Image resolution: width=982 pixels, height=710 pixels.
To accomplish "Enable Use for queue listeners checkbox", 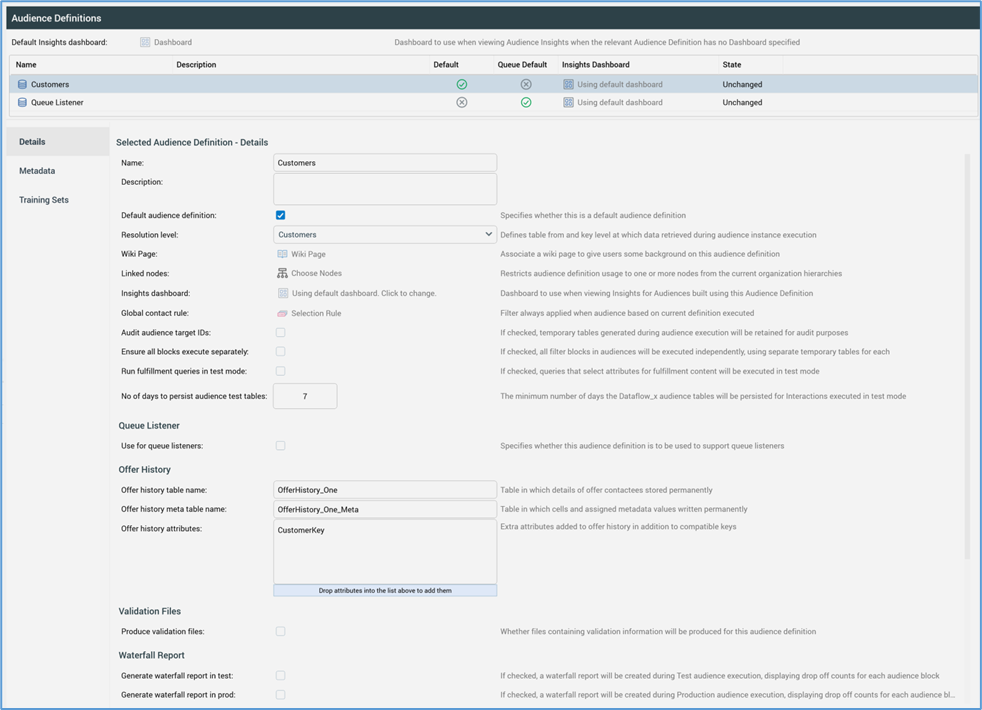I will [280, 446].
